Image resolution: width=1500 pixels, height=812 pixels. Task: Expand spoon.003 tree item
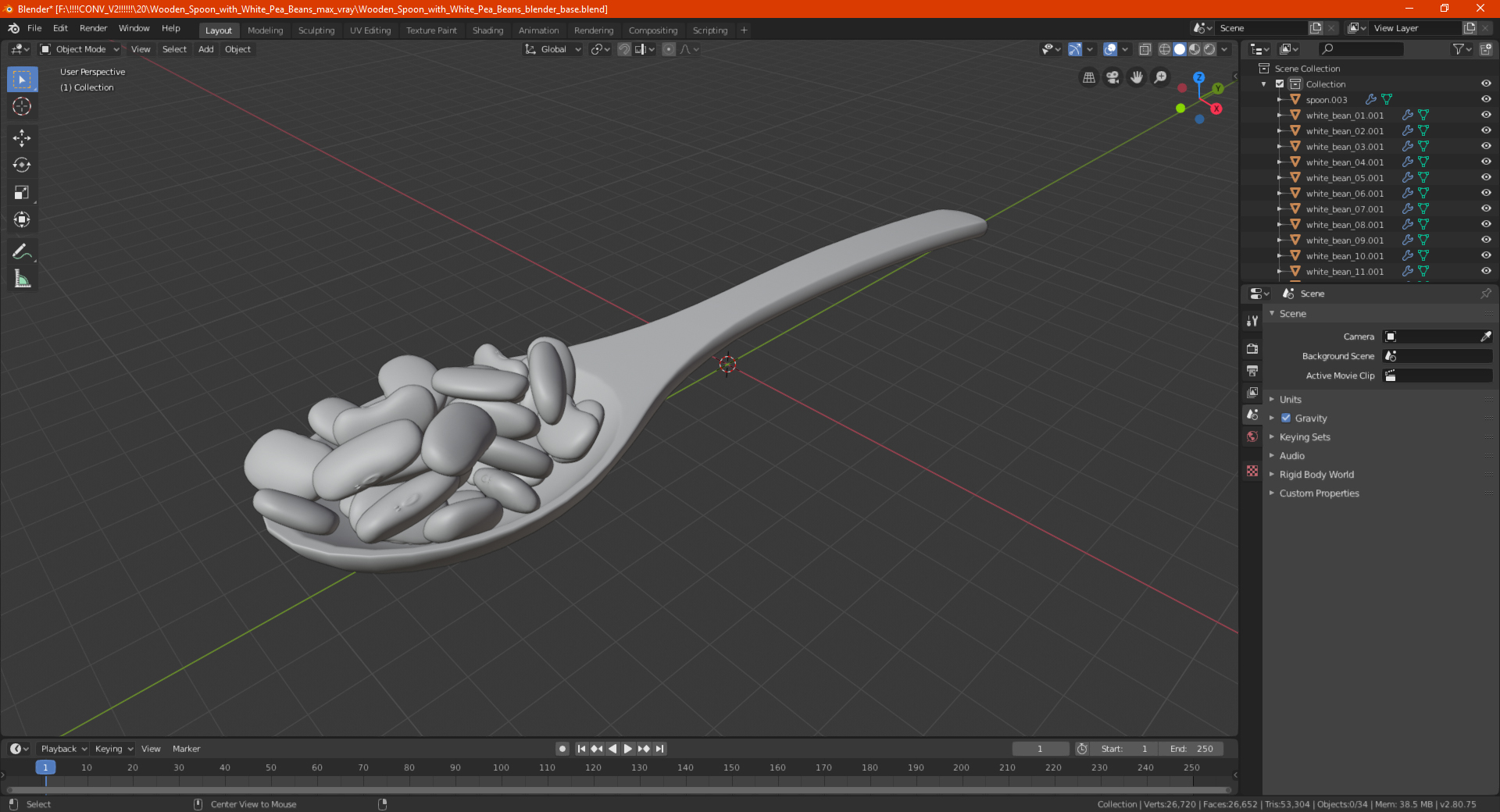pyautogui.click(x=1280, y=100)
